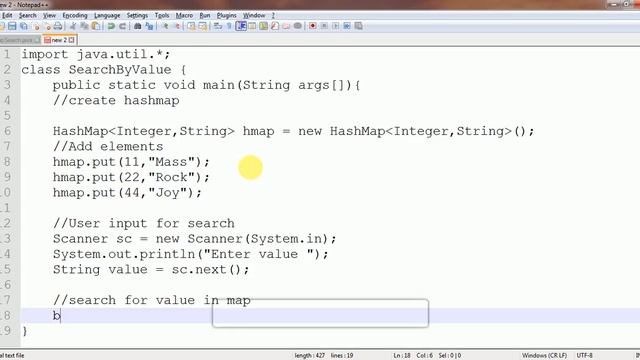Click 'Windows (CR LF)' line ending indicator
Screen dimensions: 640x360
pos(544,356)
